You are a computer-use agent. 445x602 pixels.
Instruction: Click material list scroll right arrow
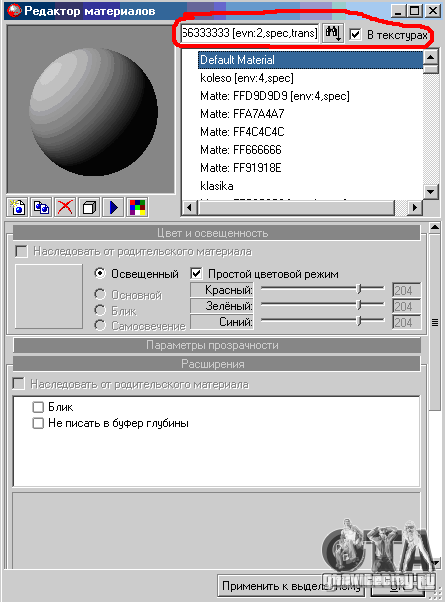414,208
